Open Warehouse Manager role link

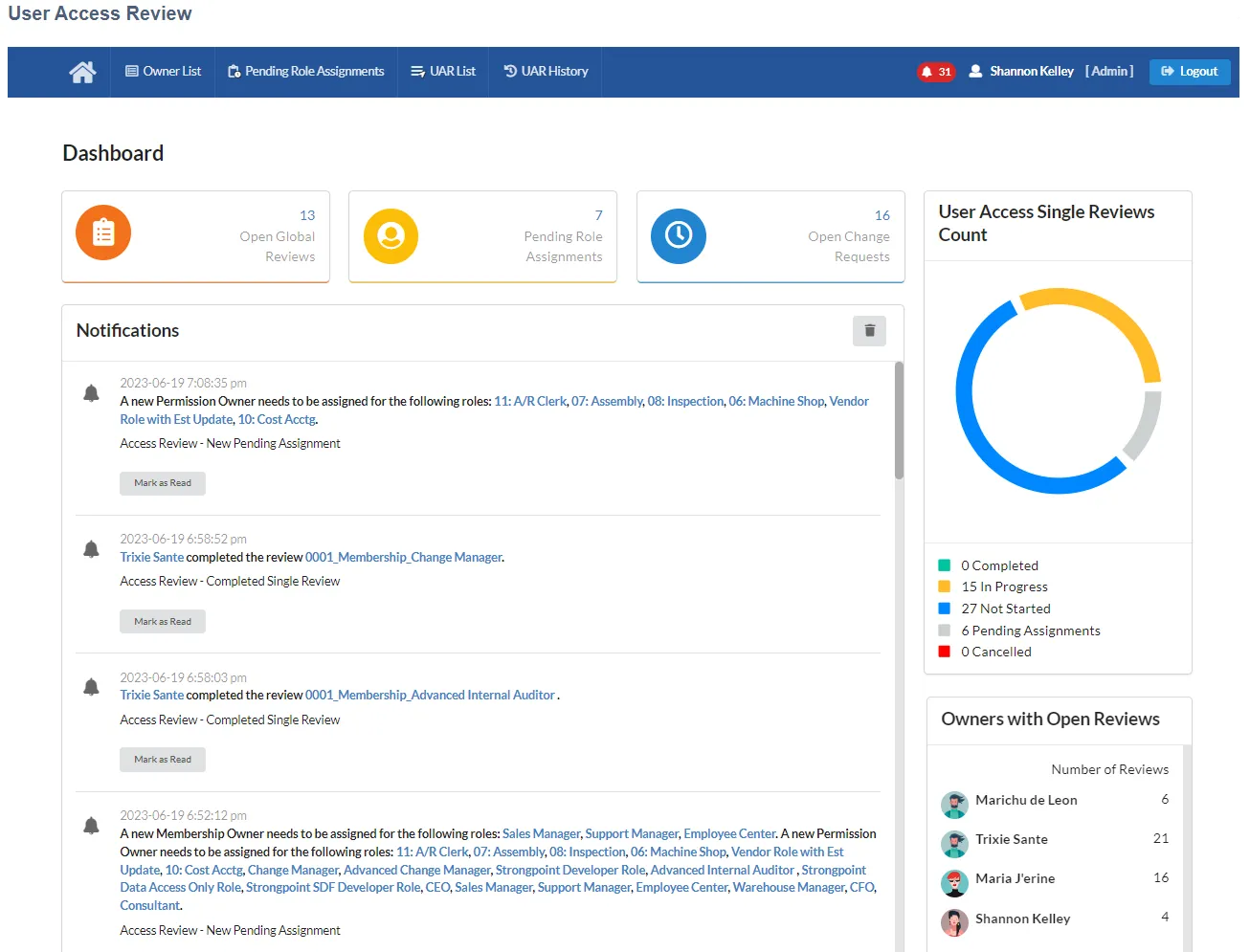tap(789, 887)
